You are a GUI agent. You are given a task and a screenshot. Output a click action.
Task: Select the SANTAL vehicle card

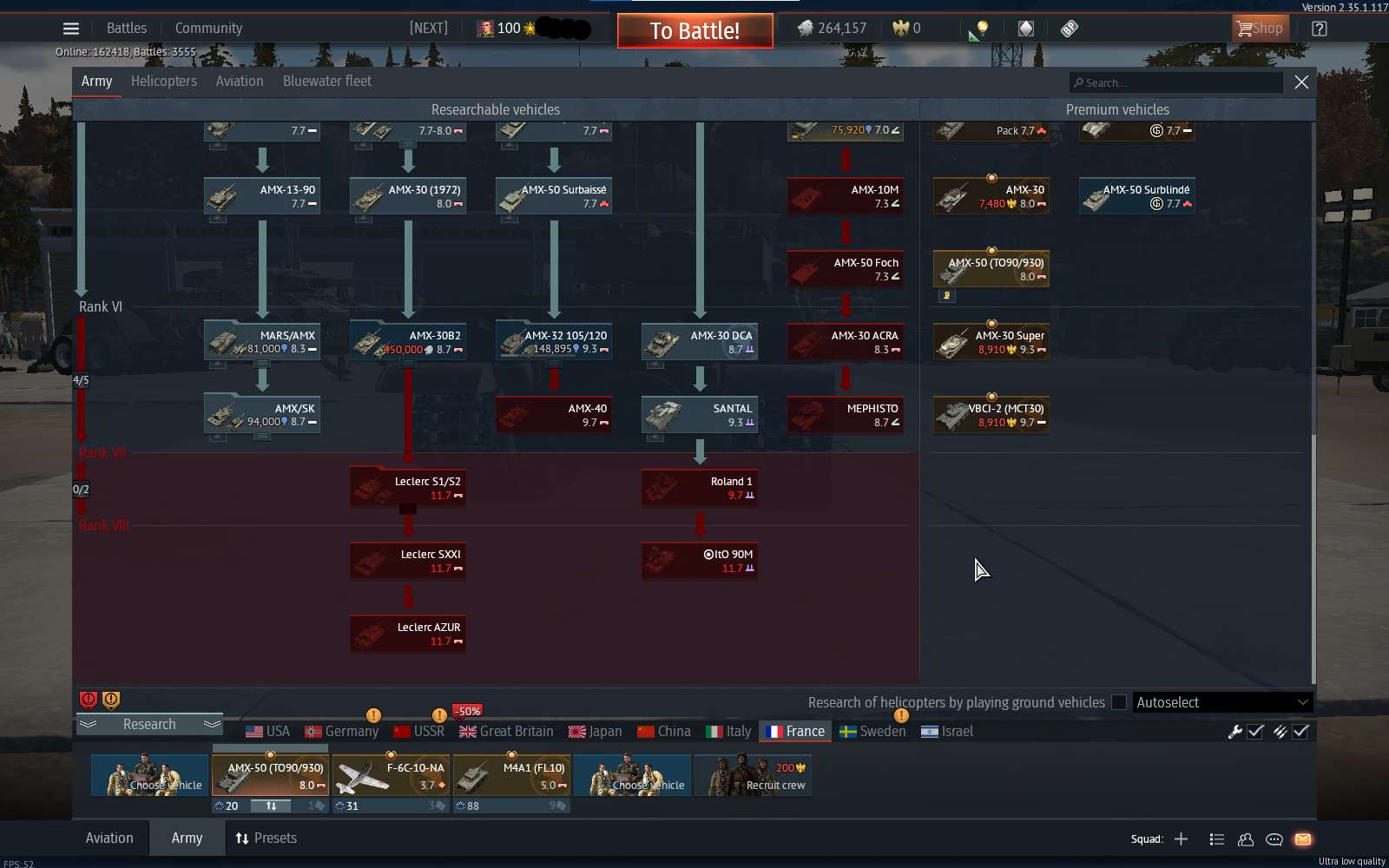click(x=700, y=414)
